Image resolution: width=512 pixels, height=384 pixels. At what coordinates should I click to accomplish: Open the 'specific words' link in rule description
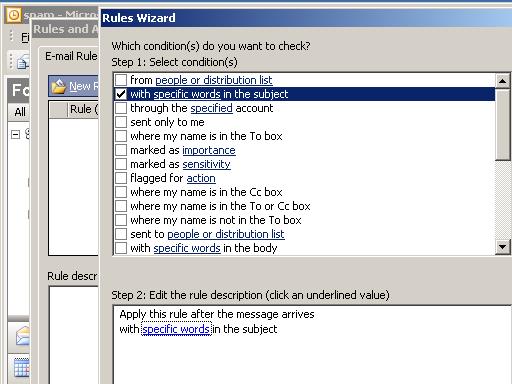(x=176, y=329)
